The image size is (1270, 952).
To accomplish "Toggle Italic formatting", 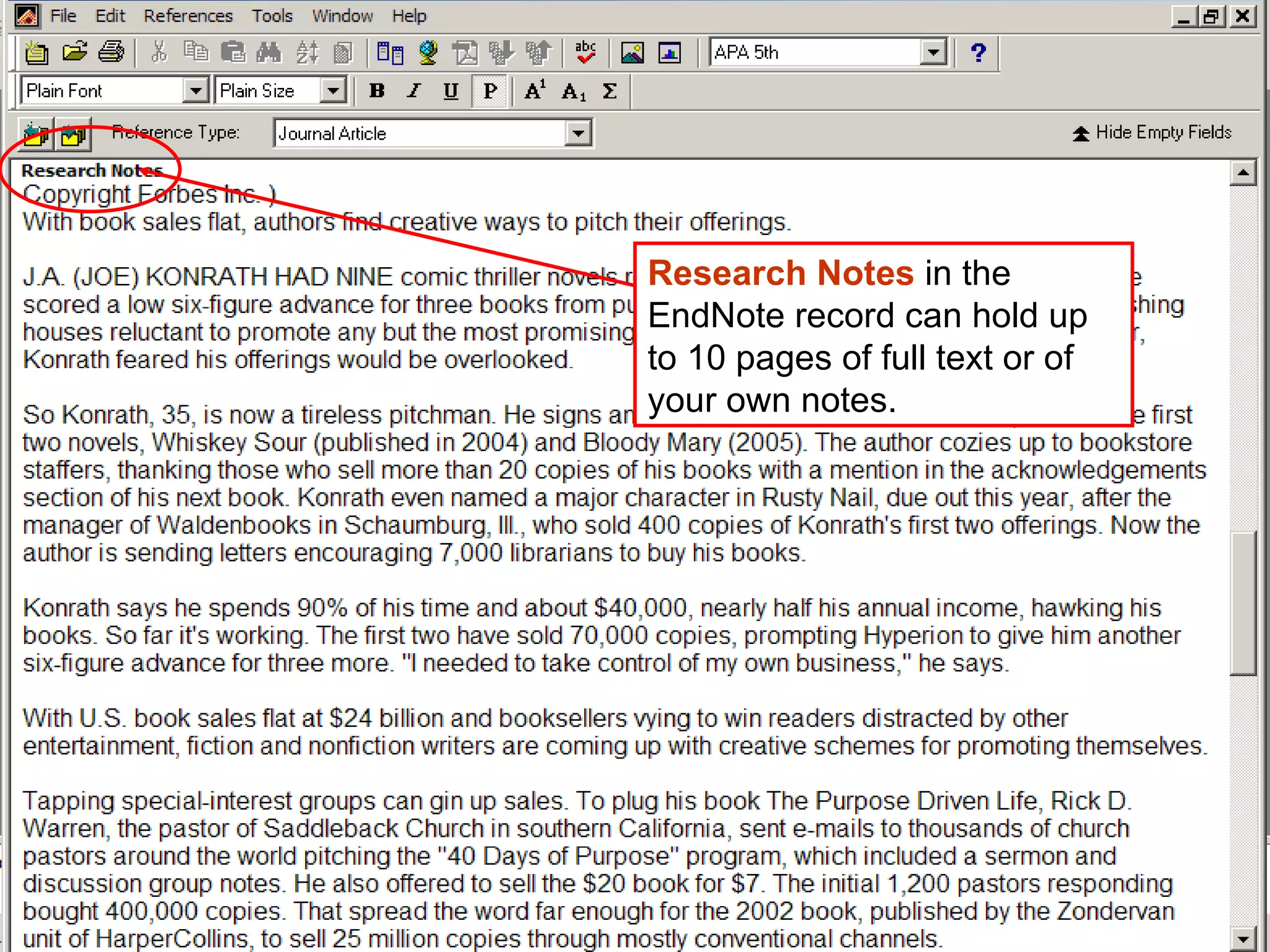I will pos(414,91).
